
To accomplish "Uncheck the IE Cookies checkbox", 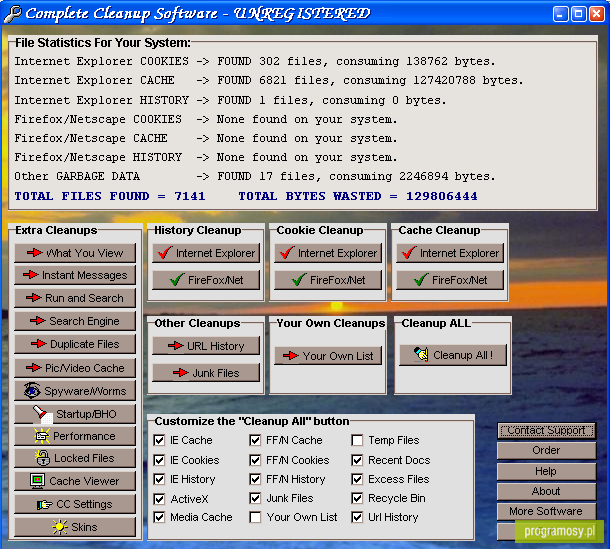I will [159, 460].
